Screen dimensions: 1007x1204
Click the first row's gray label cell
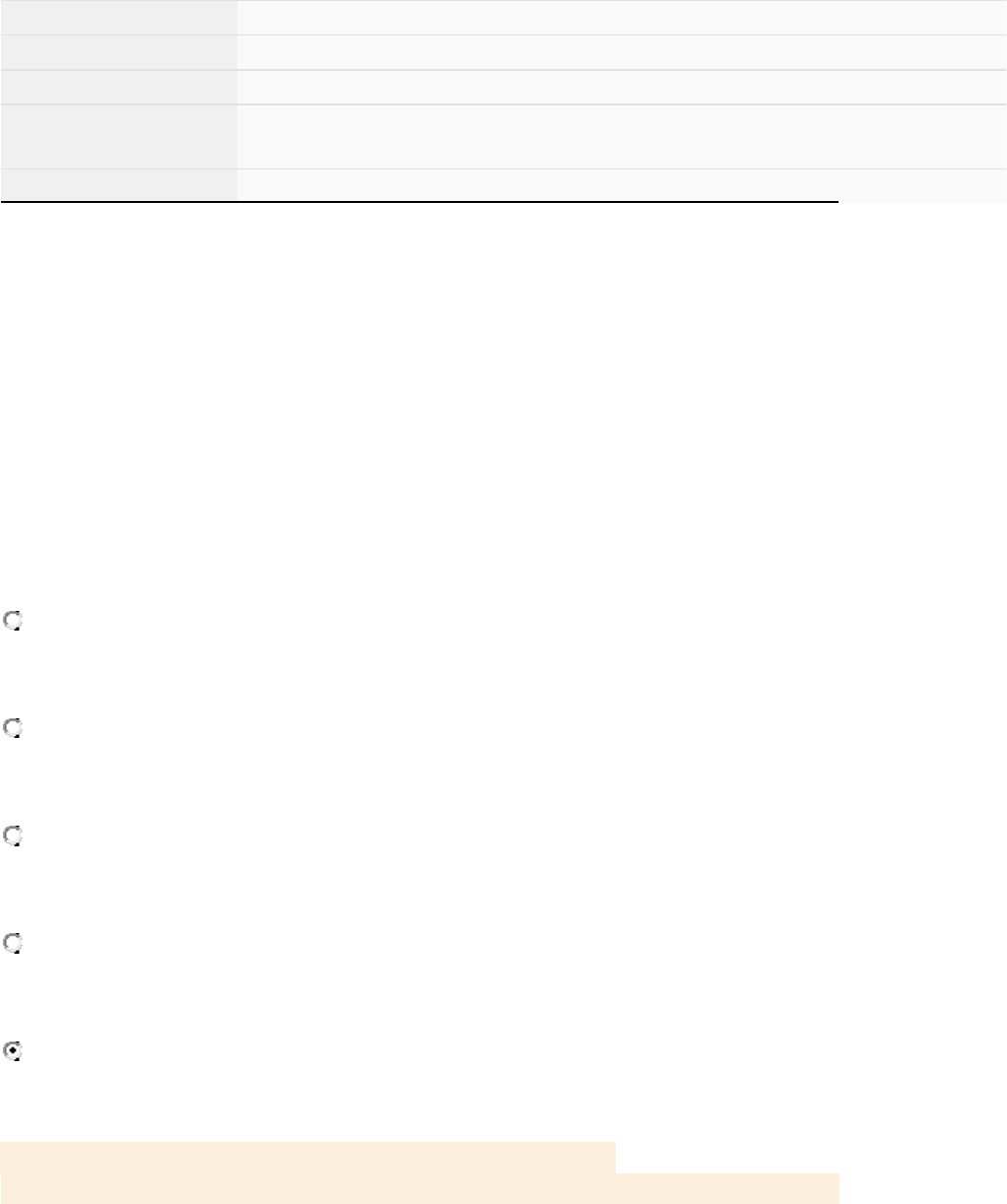118,18
